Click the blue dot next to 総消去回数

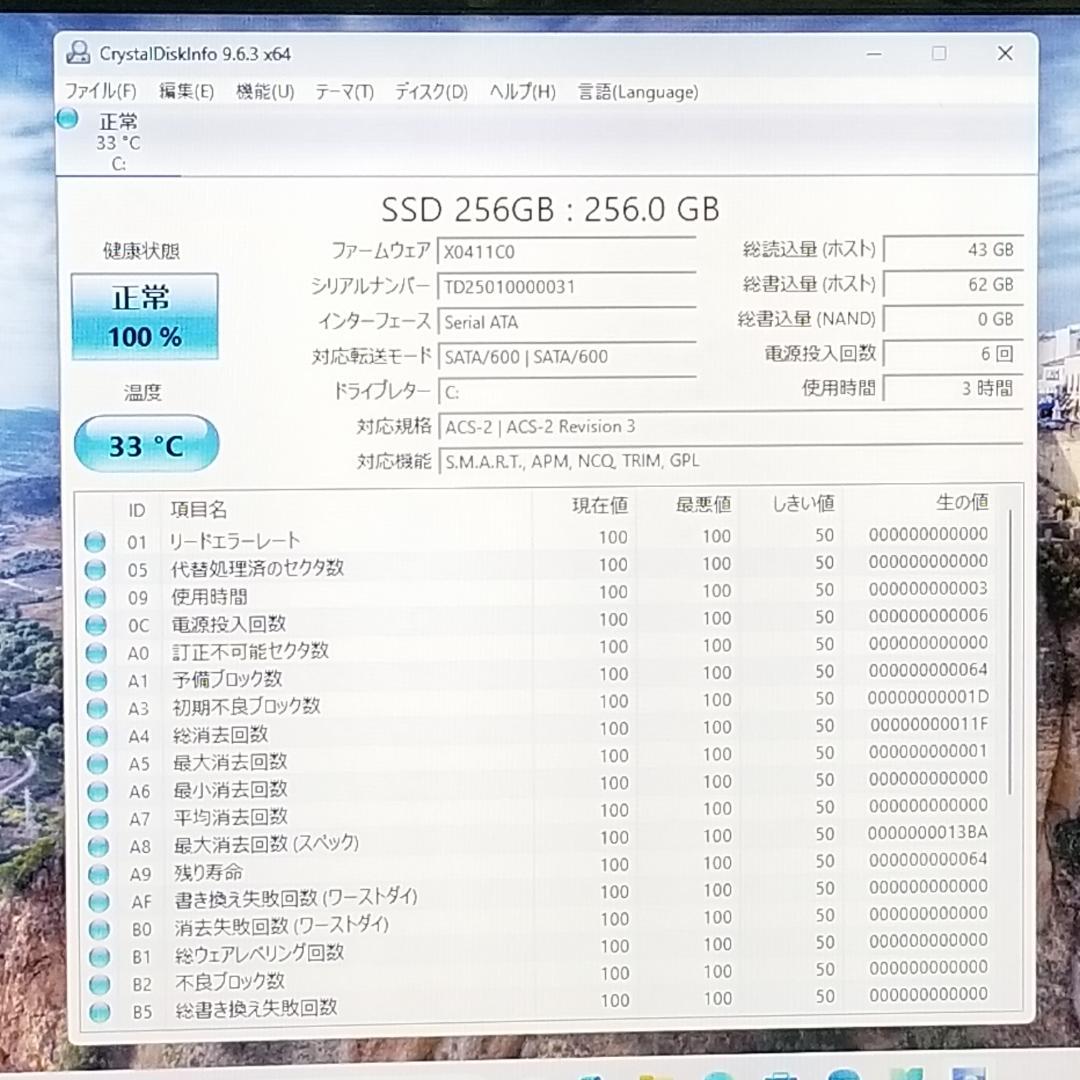point(96,734)
